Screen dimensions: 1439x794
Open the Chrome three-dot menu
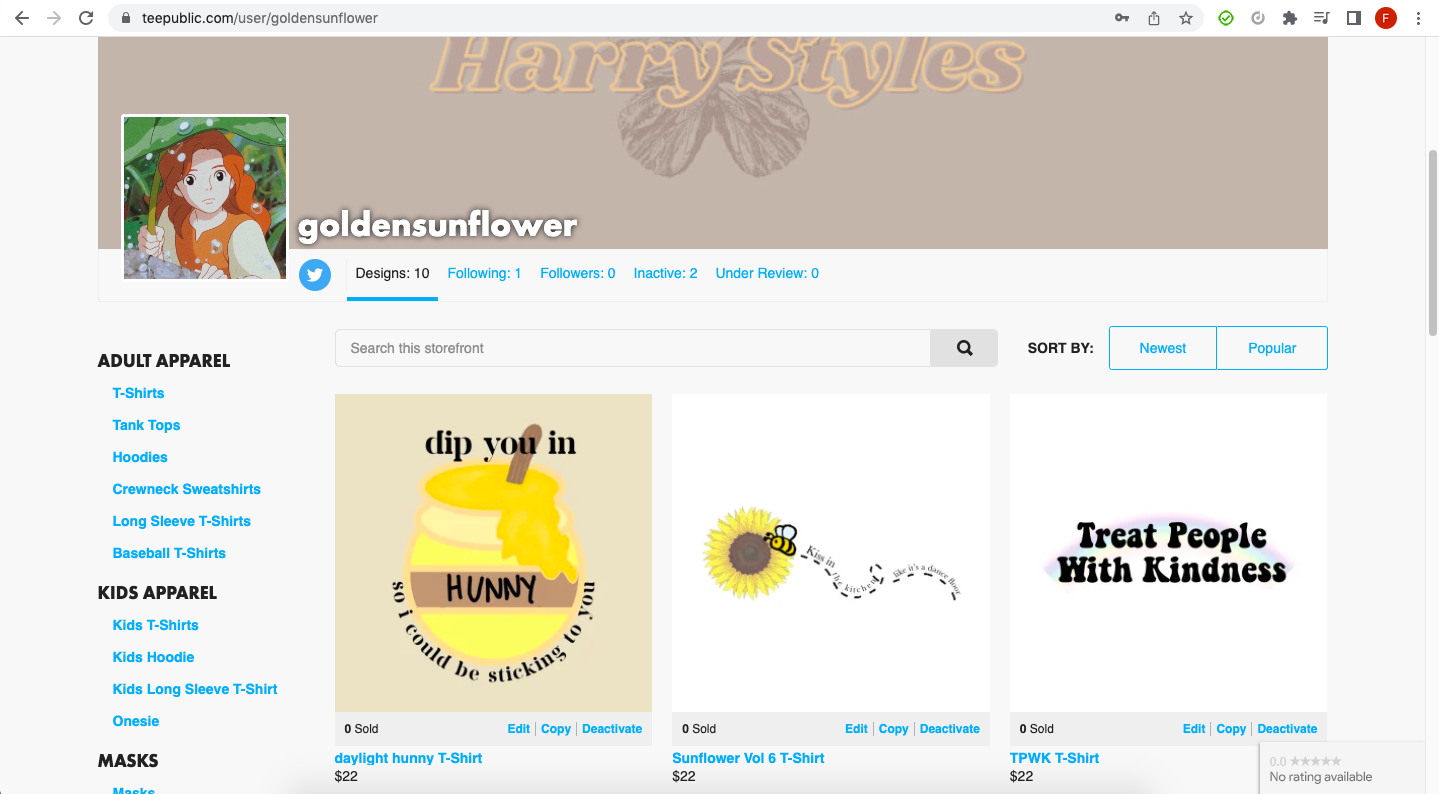pos(1418,18)
